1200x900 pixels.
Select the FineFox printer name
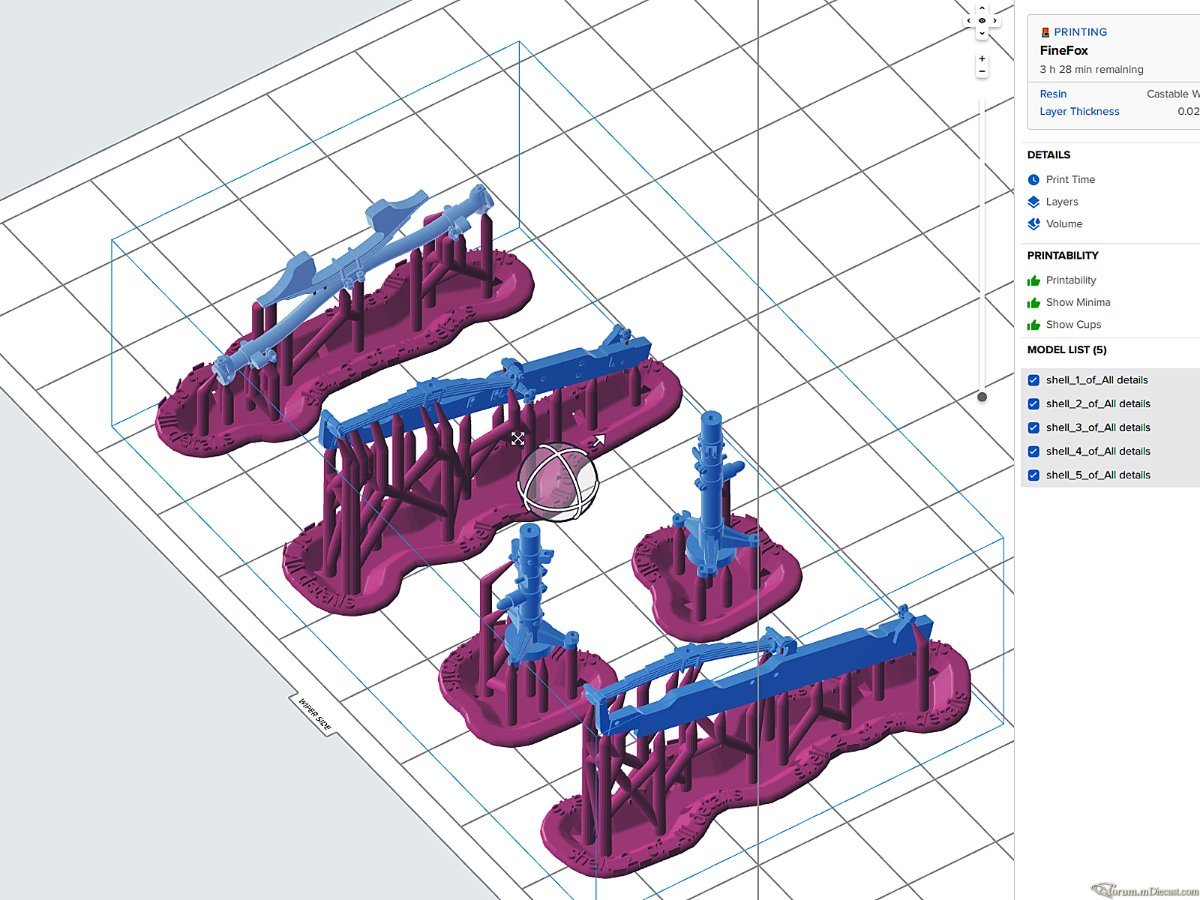coord(1064,50)
